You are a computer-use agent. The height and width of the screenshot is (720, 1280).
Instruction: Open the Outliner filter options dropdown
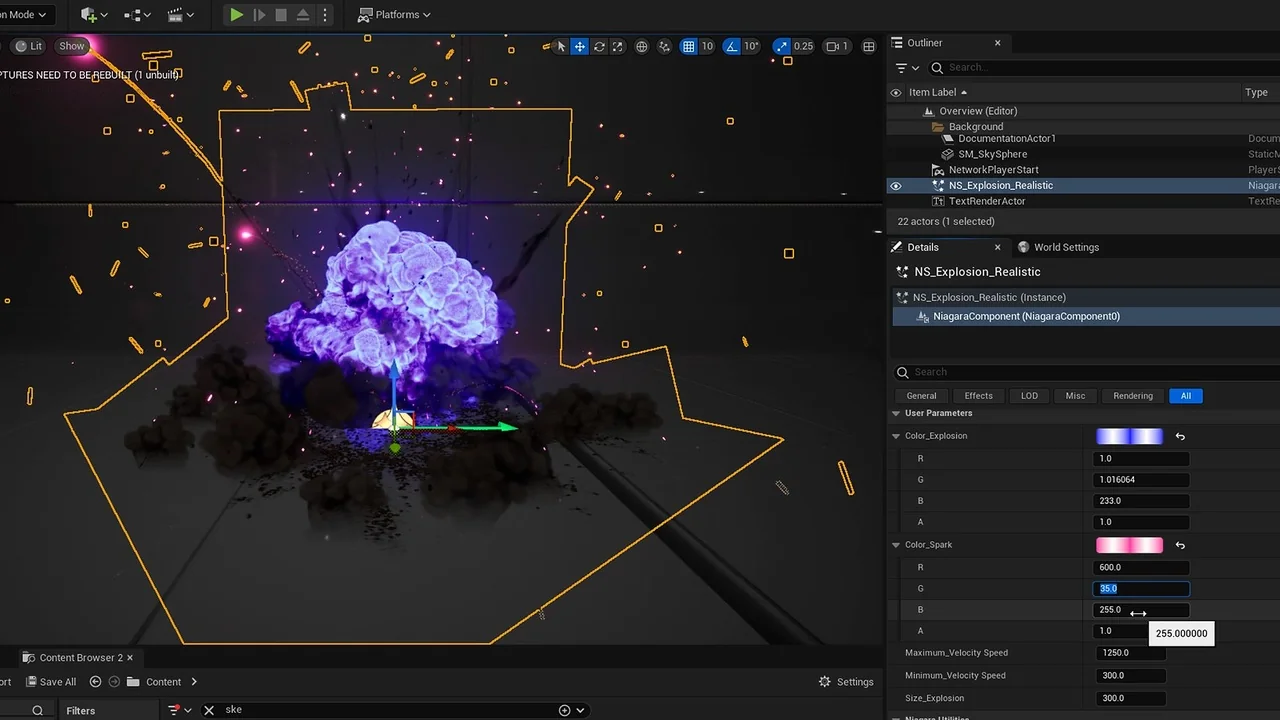click(906, 68)
